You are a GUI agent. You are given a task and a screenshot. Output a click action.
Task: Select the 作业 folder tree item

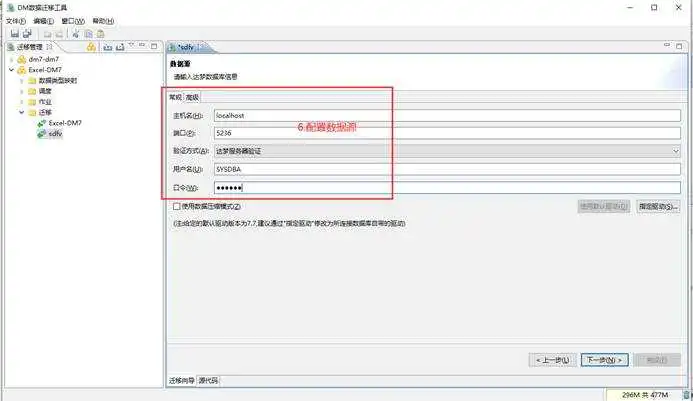pos(45,102)
